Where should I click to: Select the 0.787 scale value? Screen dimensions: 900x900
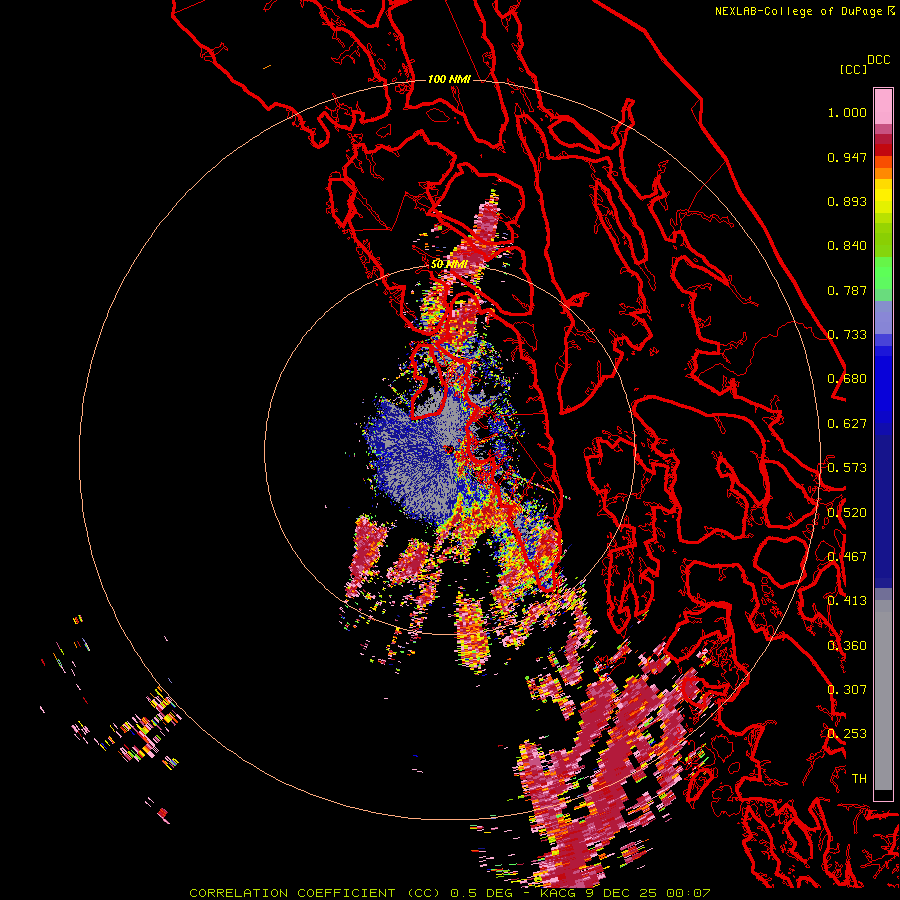pos(847,290)
